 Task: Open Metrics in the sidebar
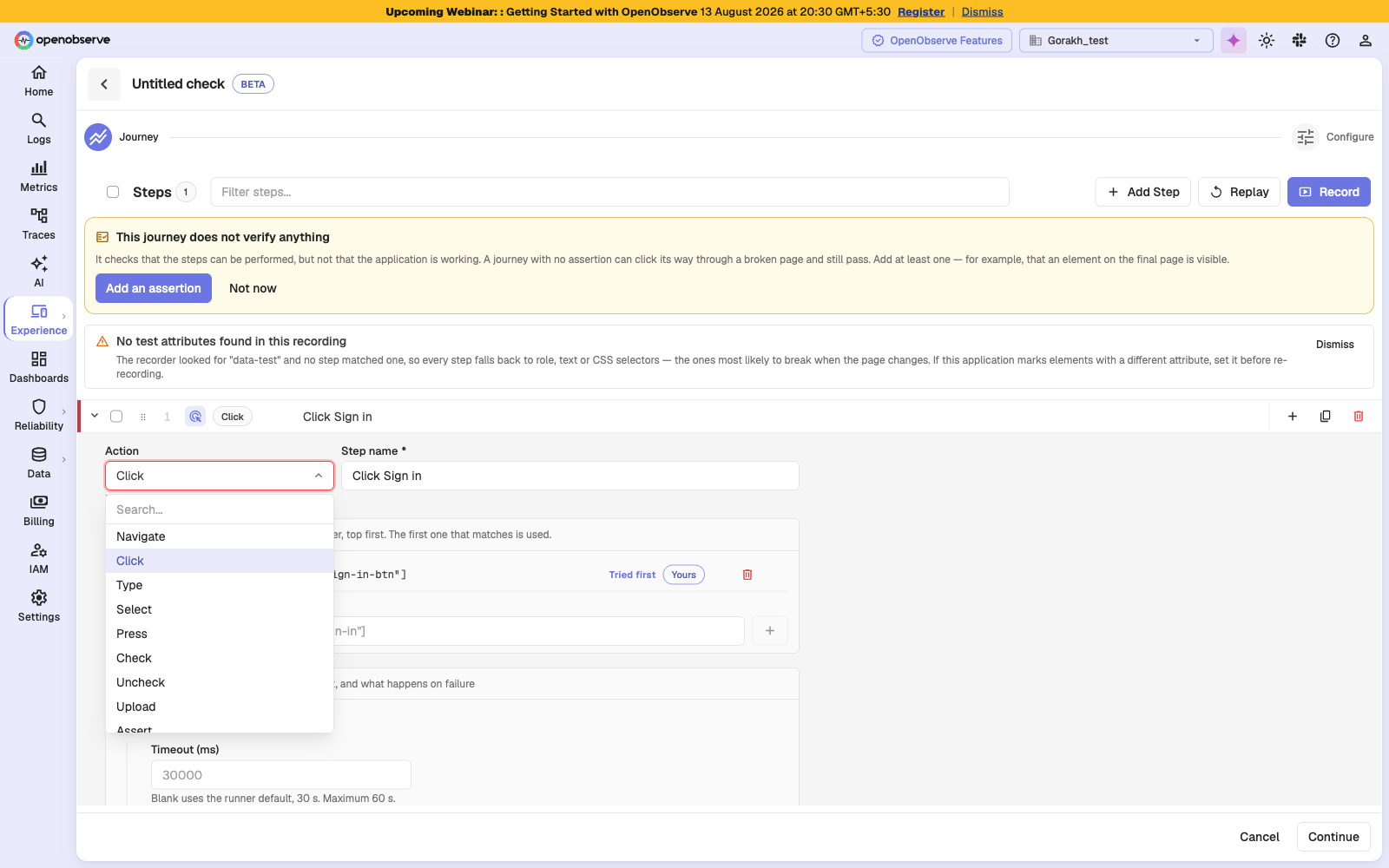coord(39,177)
